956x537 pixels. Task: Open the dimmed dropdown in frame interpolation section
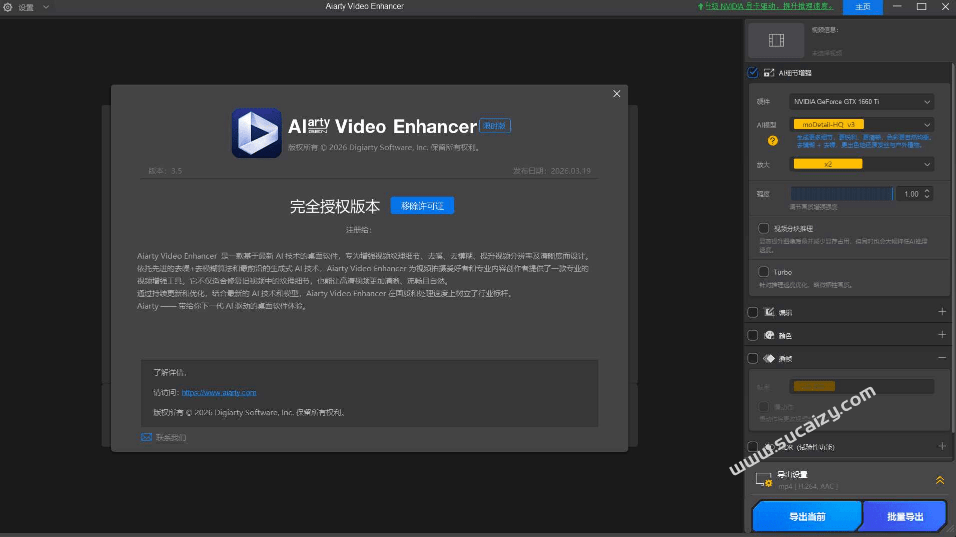(x=861, y=386)
